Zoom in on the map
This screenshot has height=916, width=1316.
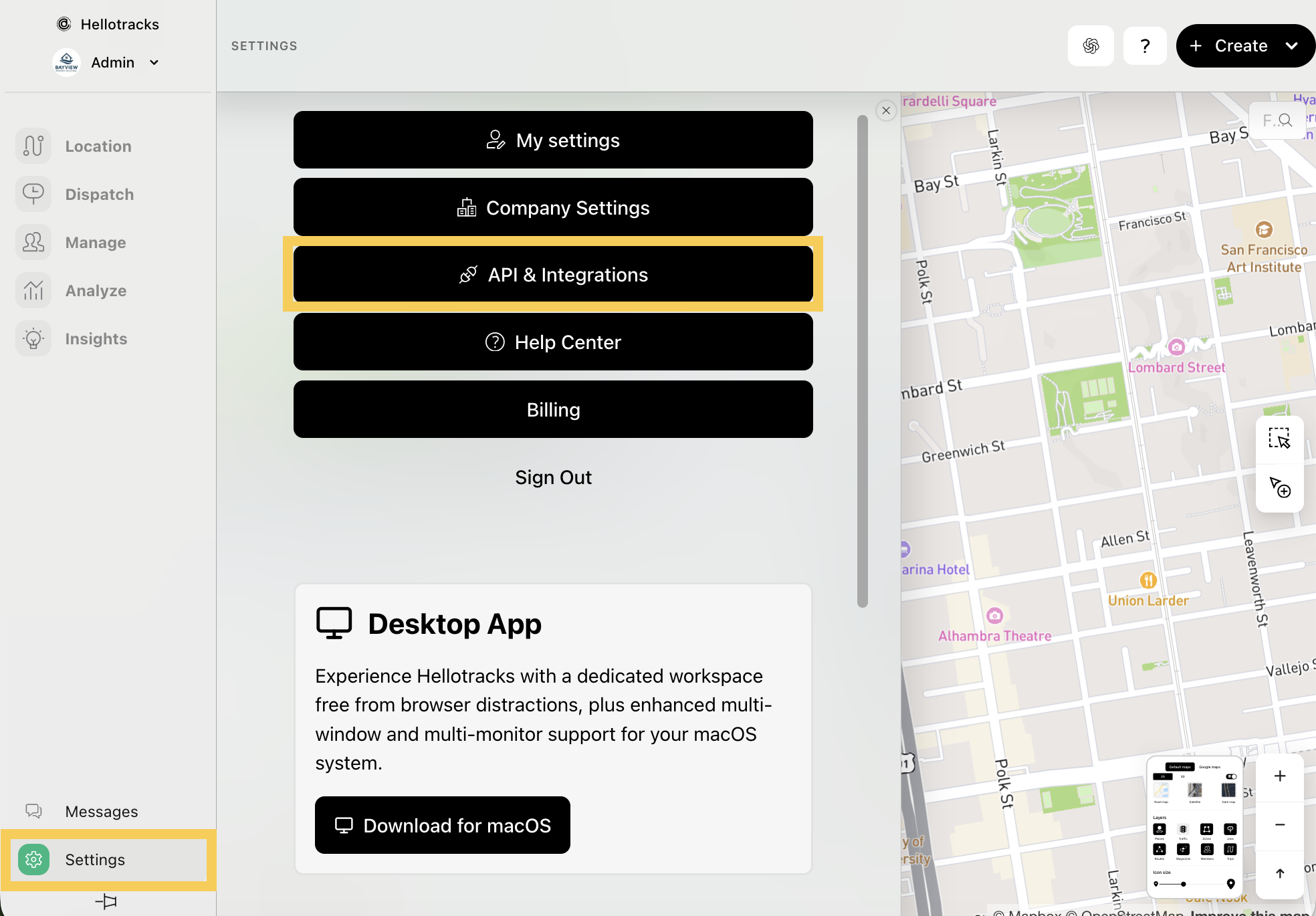coord(1279,776)
